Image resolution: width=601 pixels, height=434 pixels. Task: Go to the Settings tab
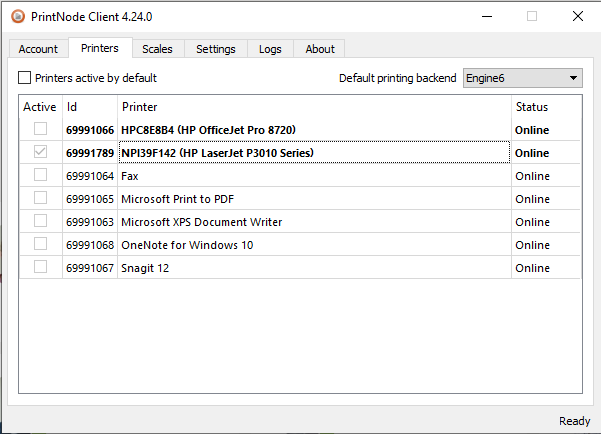click(x=216, y=49)
